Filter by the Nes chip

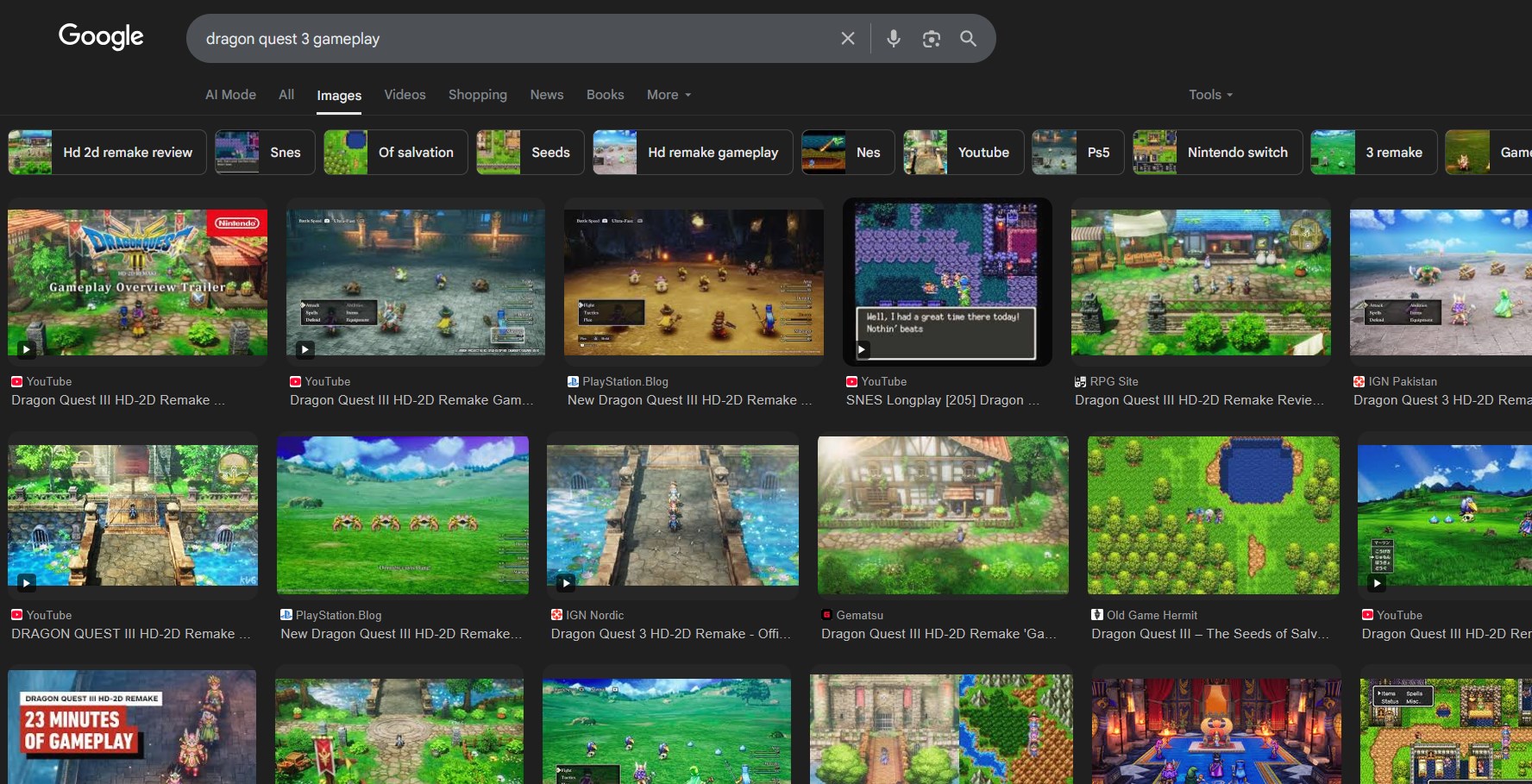(x=848, y=153)
